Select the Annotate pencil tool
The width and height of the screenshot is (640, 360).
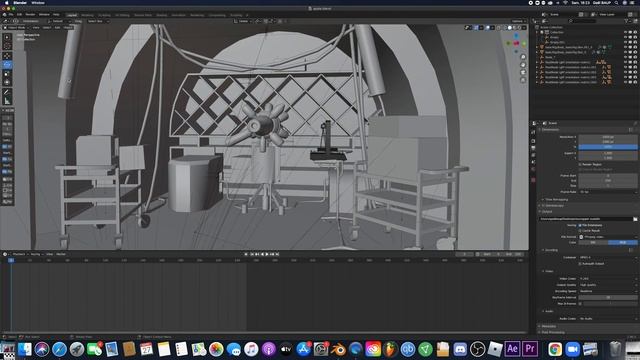pyautogui.click(x=7, y=92)
